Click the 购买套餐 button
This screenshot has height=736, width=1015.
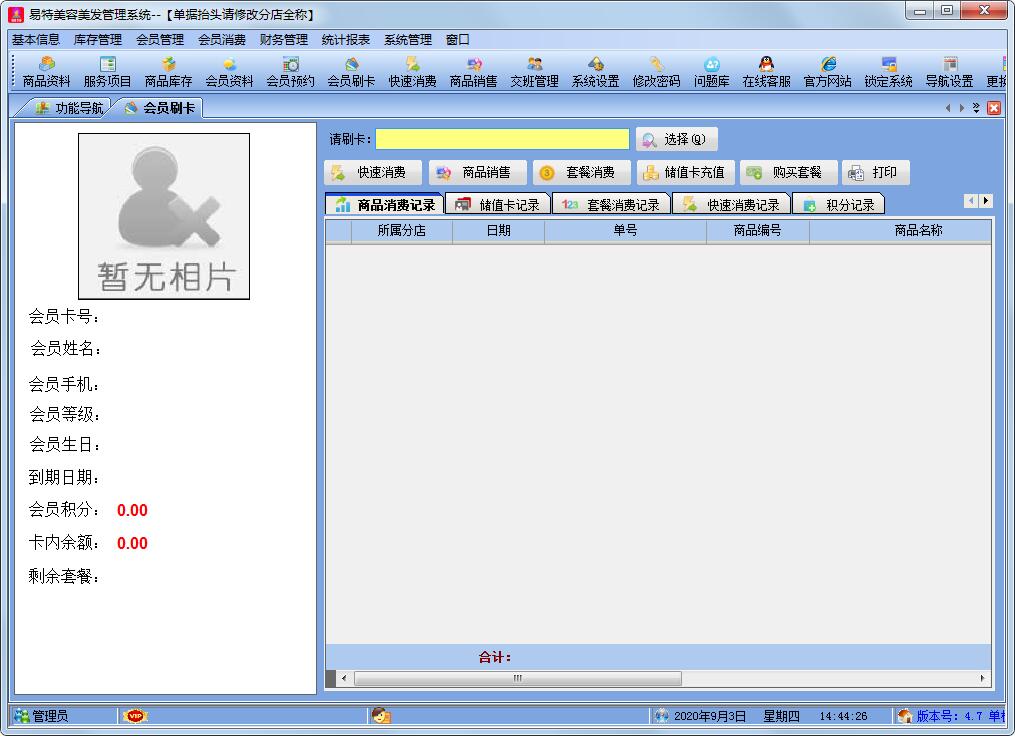point(787,173)
